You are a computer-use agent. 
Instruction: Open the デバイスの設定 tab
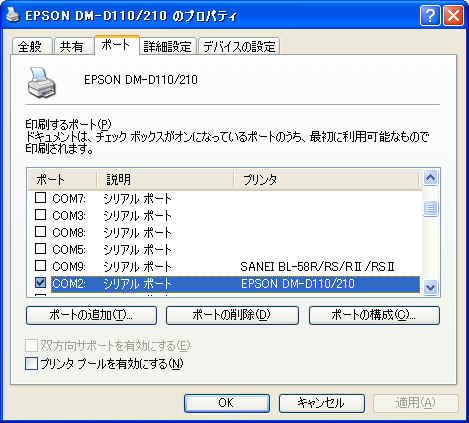point(239,46)
